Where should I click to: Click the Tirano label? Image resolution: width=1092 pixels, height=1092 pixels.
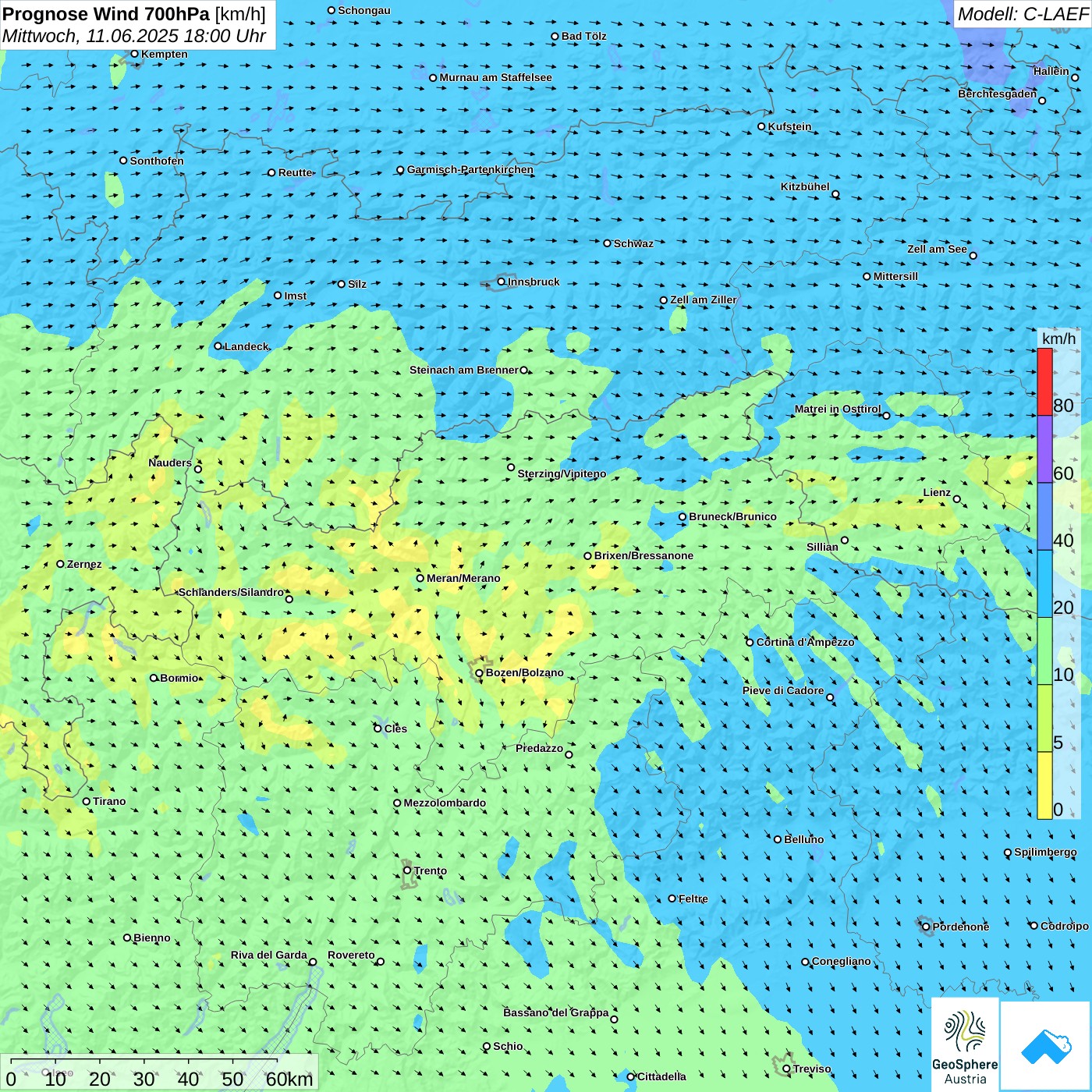(x=109, y=801)
